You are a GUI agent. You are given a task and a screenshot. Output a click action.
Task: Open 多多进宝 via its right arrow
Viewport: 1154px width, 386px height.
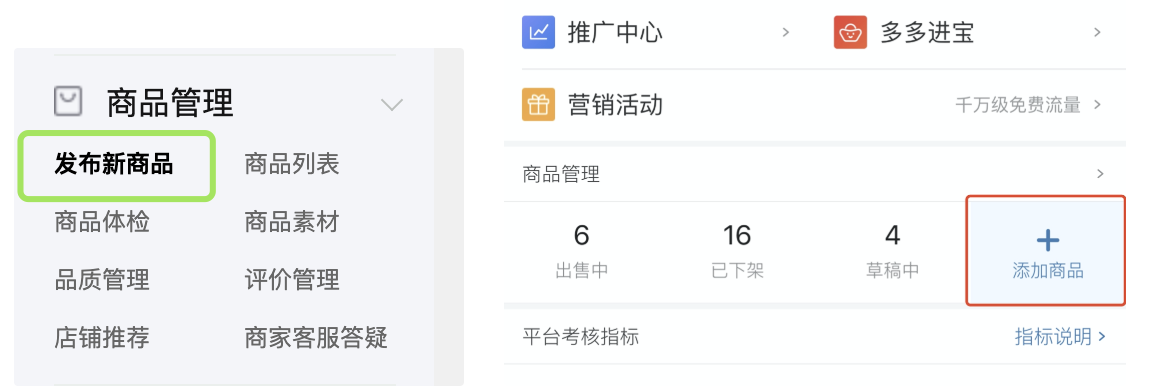click(x=1097, y=33)
